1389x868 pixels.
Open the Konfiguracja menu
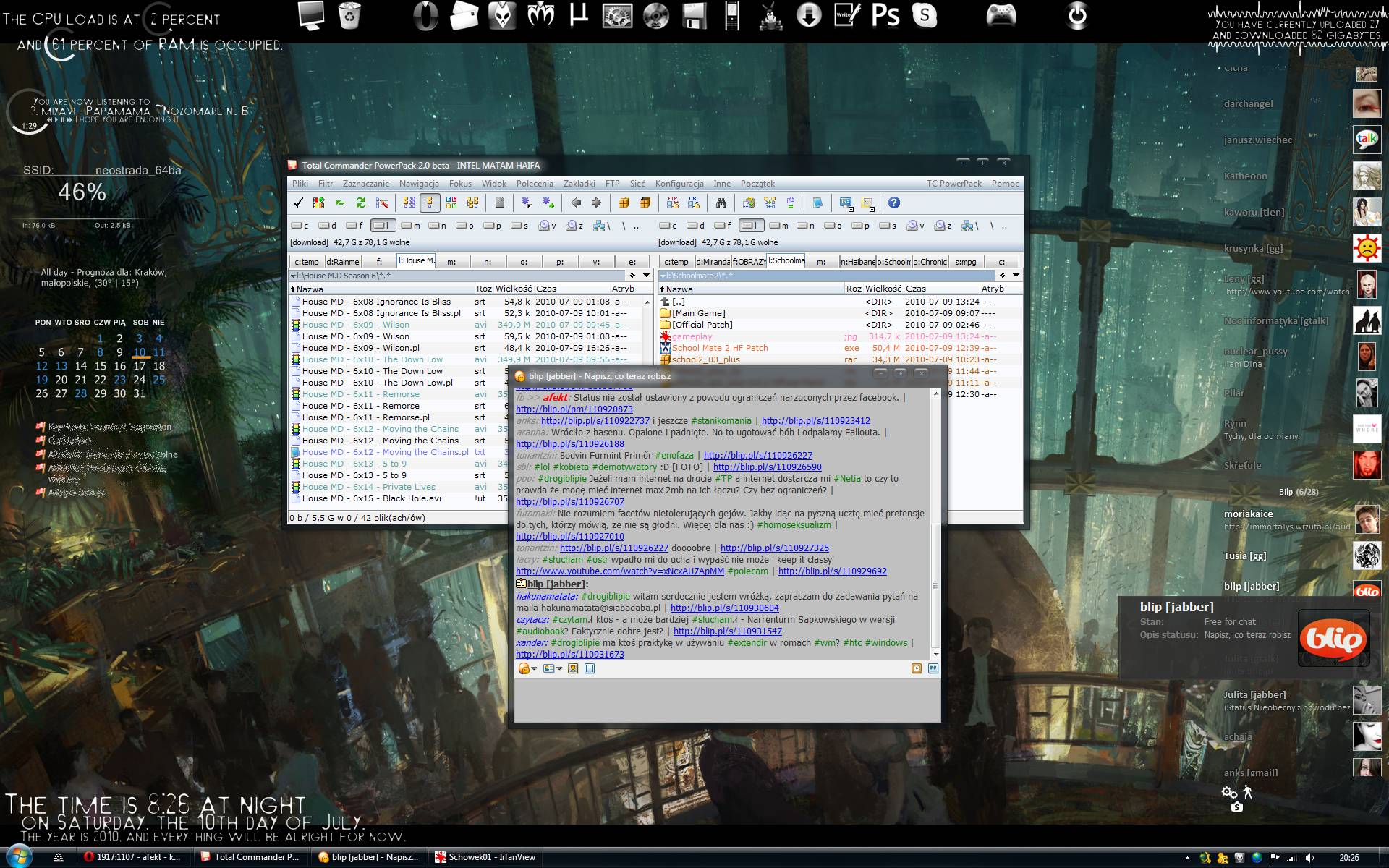tap(679, 184)
